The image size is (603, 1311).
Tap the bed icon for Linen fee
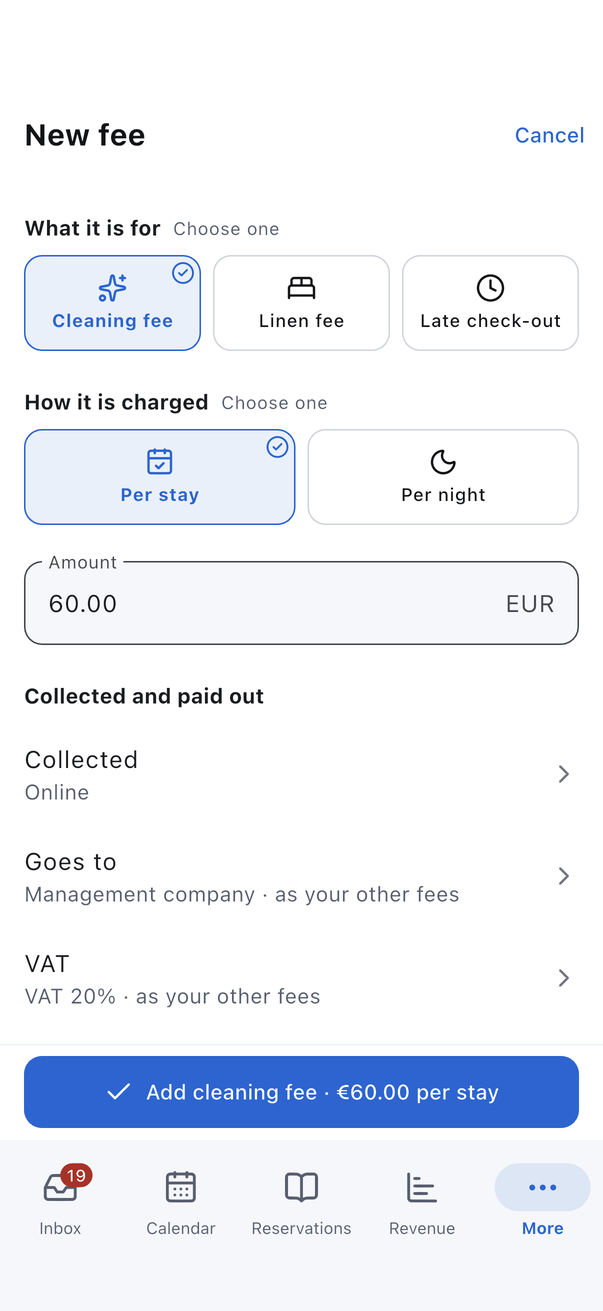(x=301, y=288)
